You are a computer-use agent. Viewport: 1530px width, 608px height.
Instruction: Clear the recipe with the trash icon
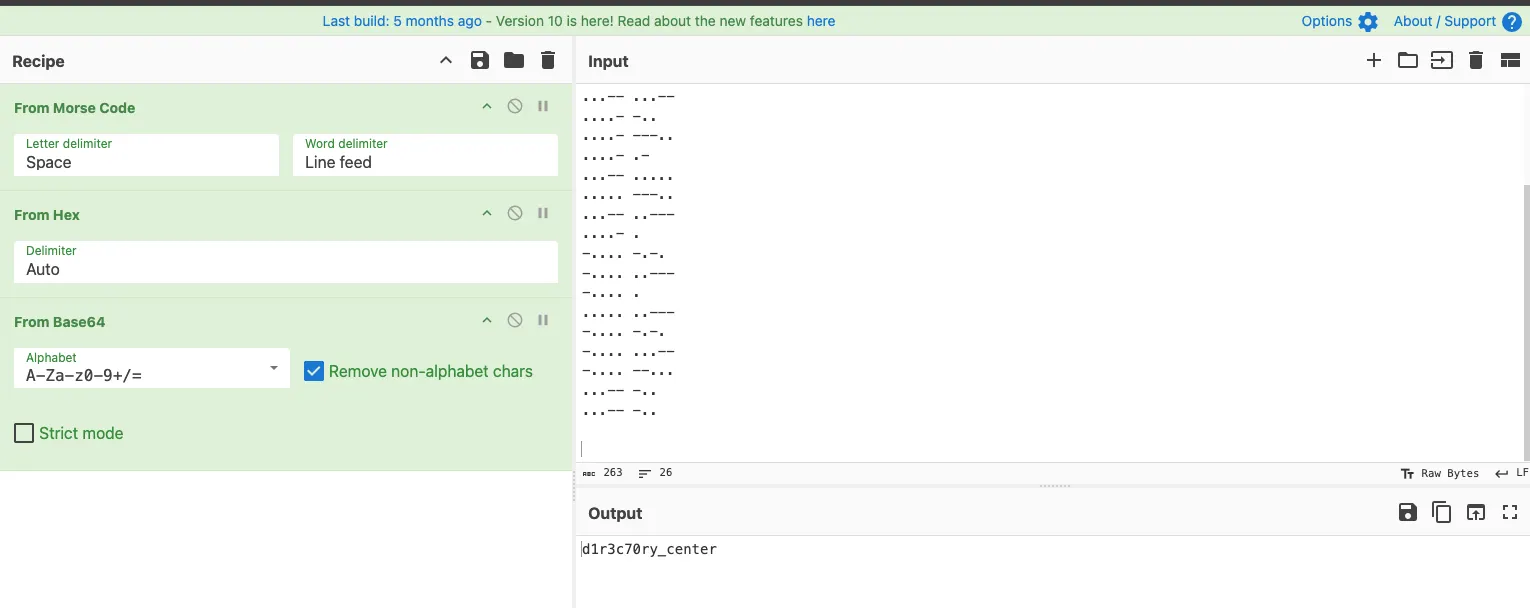tap(548, 61)
